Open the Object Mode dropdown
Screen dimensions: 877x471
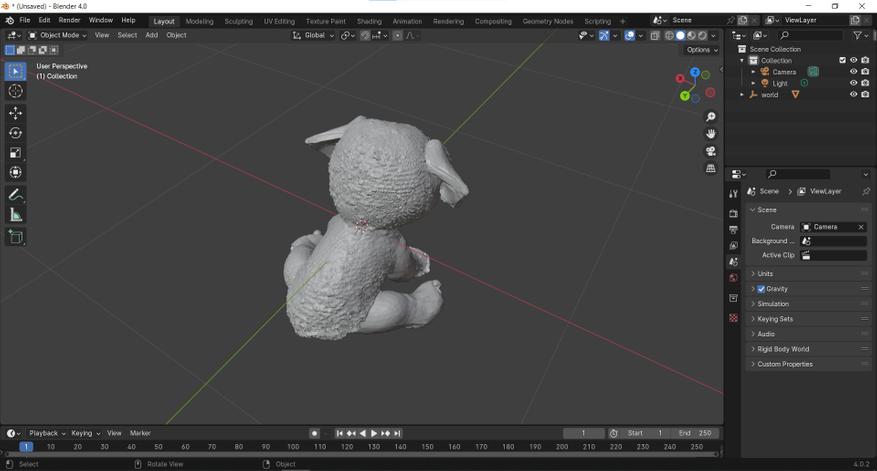click(x=57, y=35)
